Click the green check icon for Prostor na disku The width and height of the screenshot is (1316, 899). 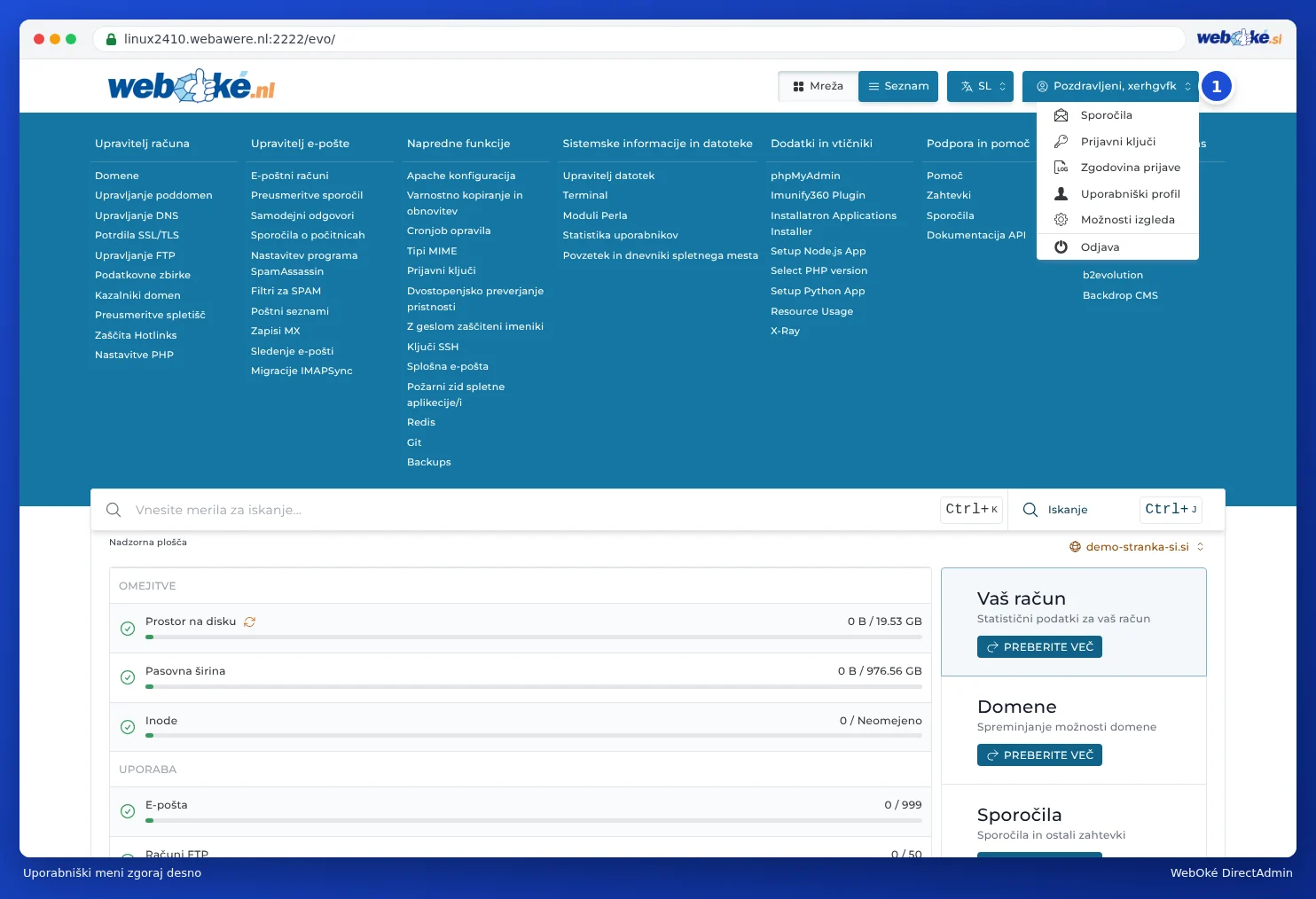click(x=128, y=629)
